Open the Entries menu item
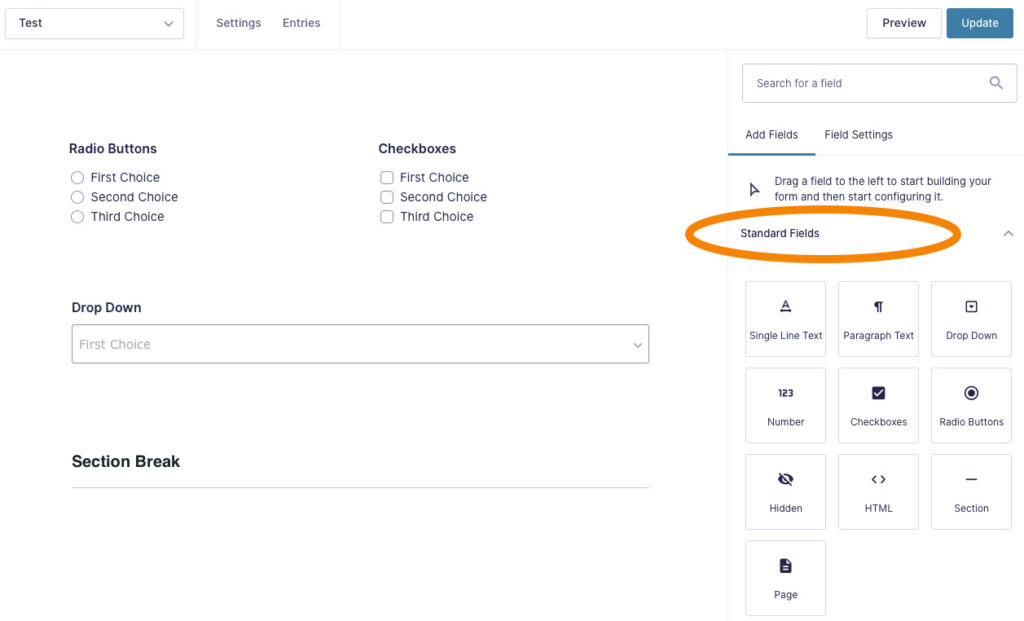The height and width of the screenshot is (621, 1024). click(301, 23)
